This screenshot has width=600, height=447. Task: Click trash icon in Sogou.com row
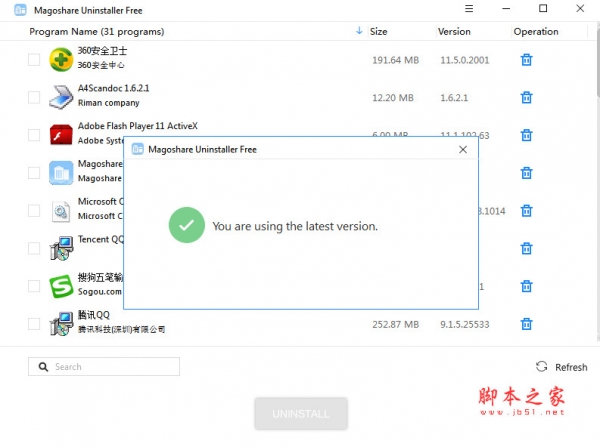pos(527,286)
